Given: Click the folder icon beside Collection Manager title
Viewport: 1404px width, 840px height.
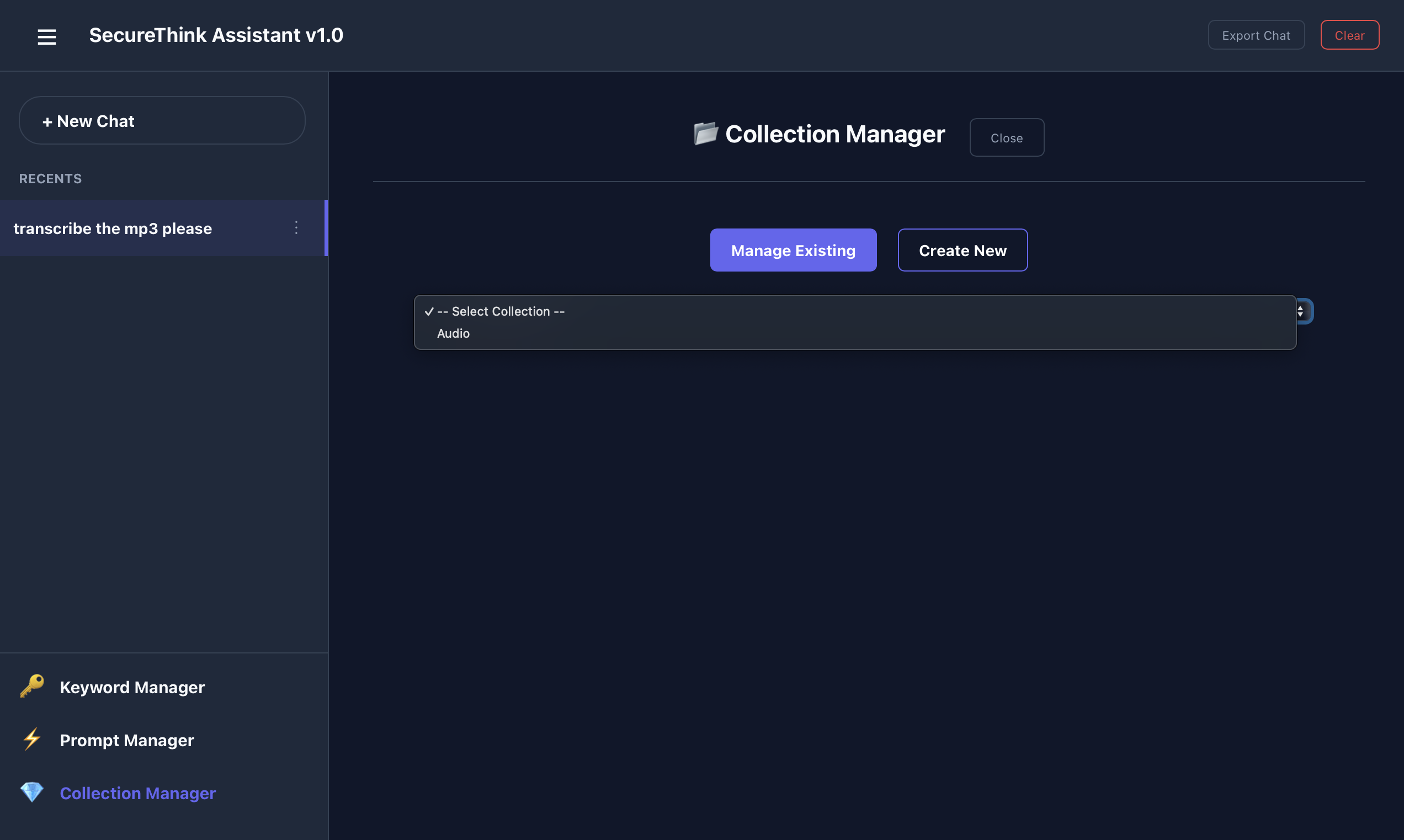Looking at the screenshot, I should tap(705, 134).
